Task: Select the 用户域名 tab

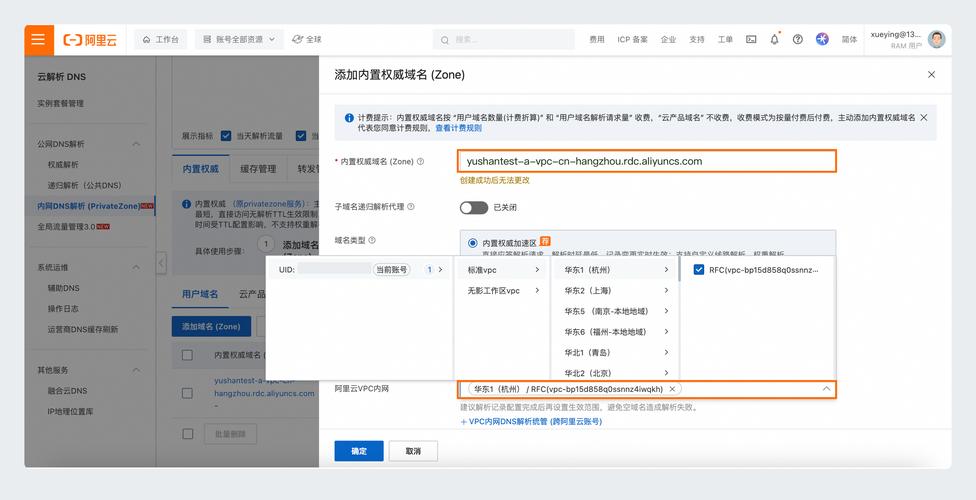Action: [x=200, y=294]
